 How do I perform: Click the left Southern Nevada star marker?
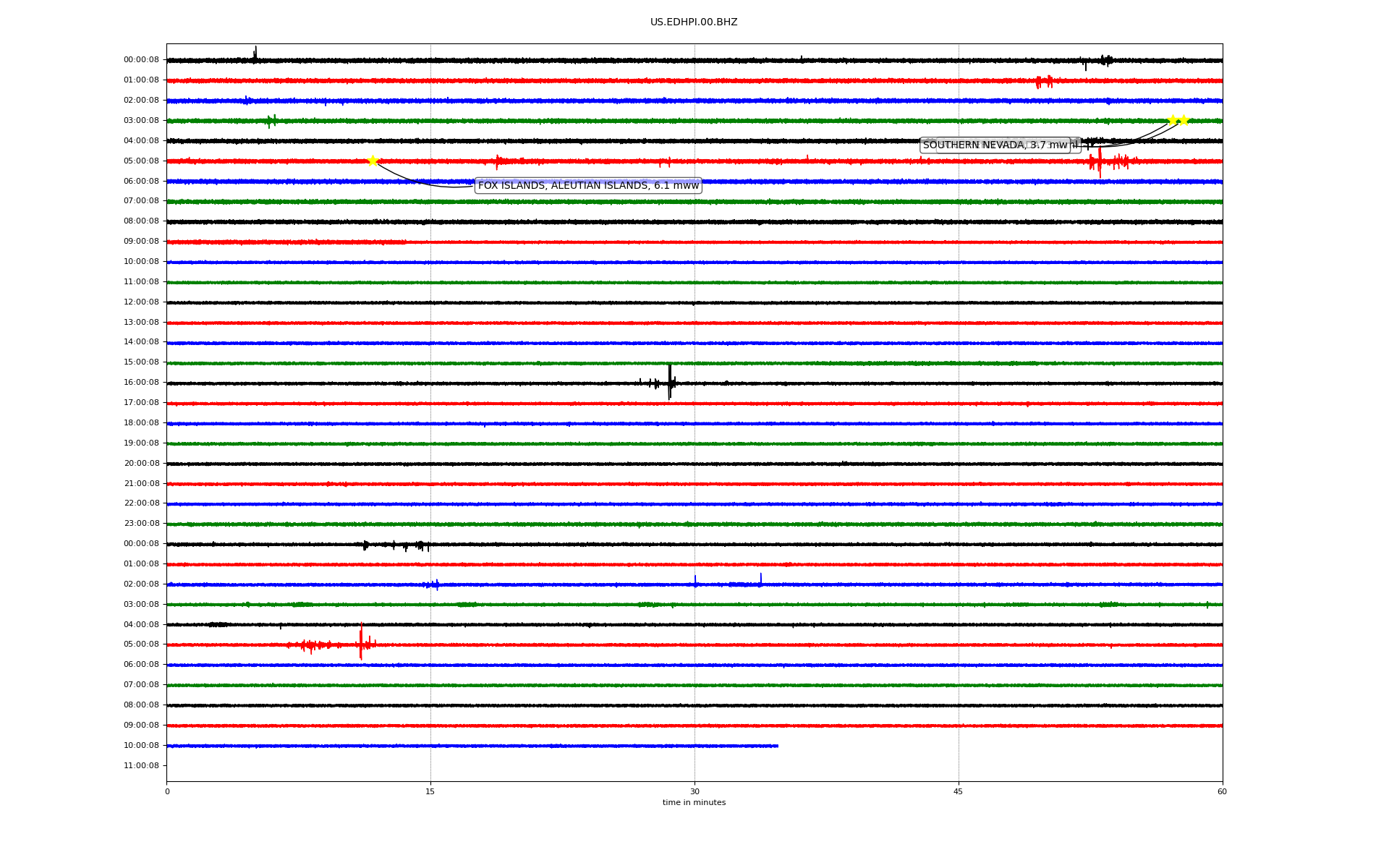pyautogui.click(x=1173, y=120)
